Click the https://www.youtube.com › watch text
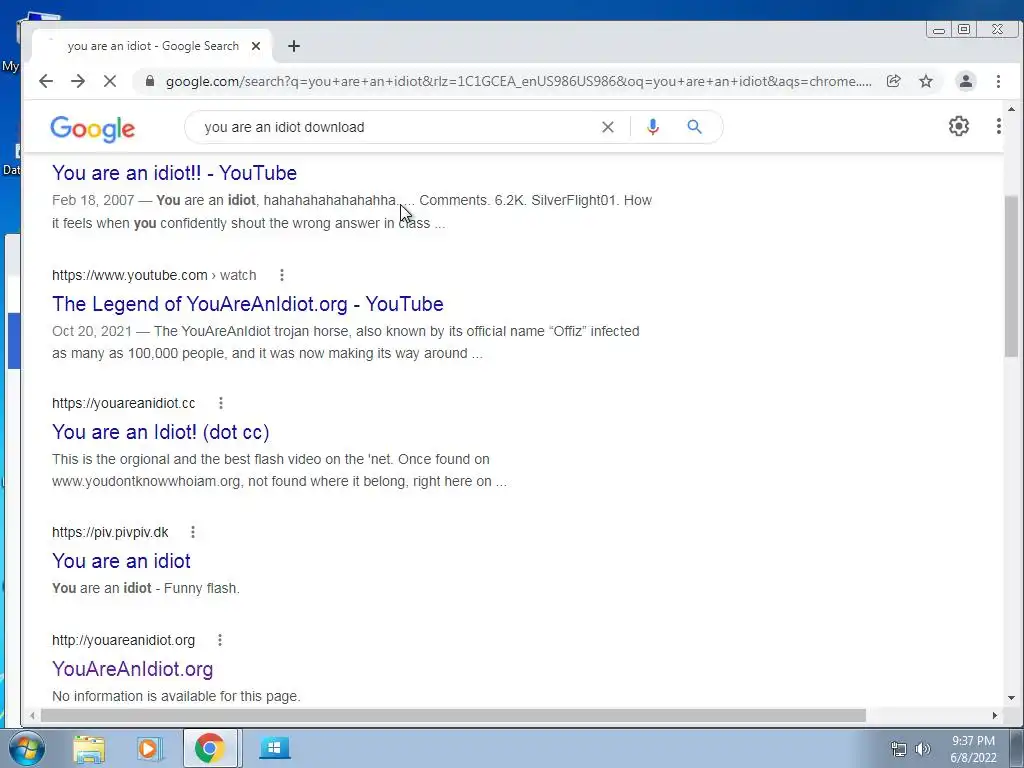Image resolution: width=1024 pixels, height=768 pixels. 154,275
